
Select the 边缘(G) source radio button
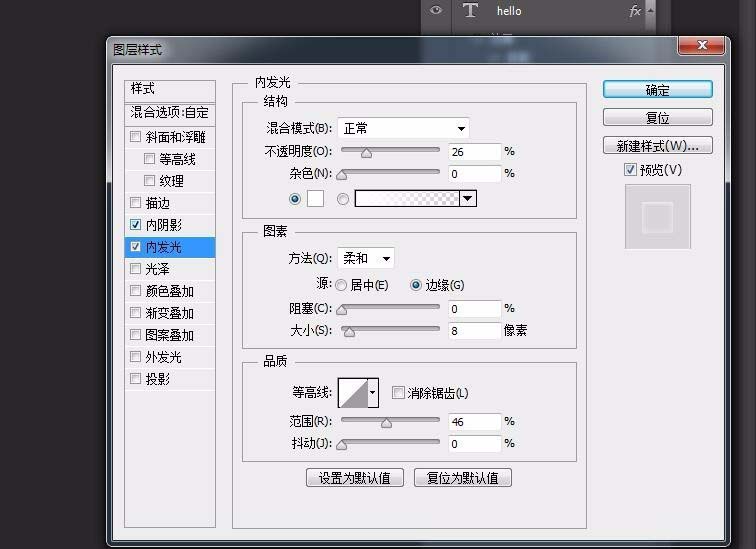pos(416,285)
